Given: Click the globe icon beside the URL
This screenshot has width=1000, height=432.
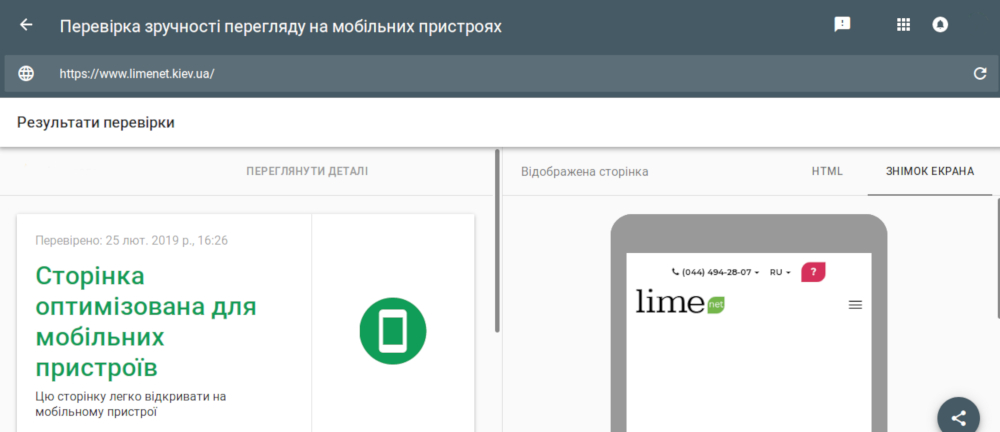Looking at the screenshot, I should [x=26, y=73].
